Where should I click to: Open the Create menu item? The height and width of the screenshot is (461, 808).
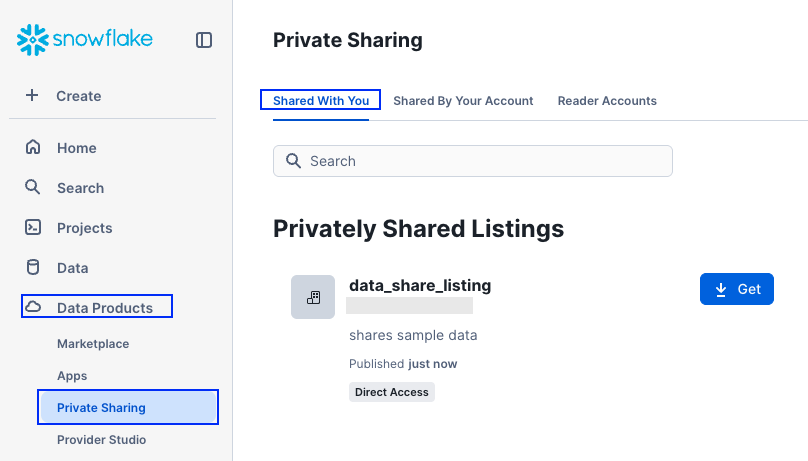(78, 96)
